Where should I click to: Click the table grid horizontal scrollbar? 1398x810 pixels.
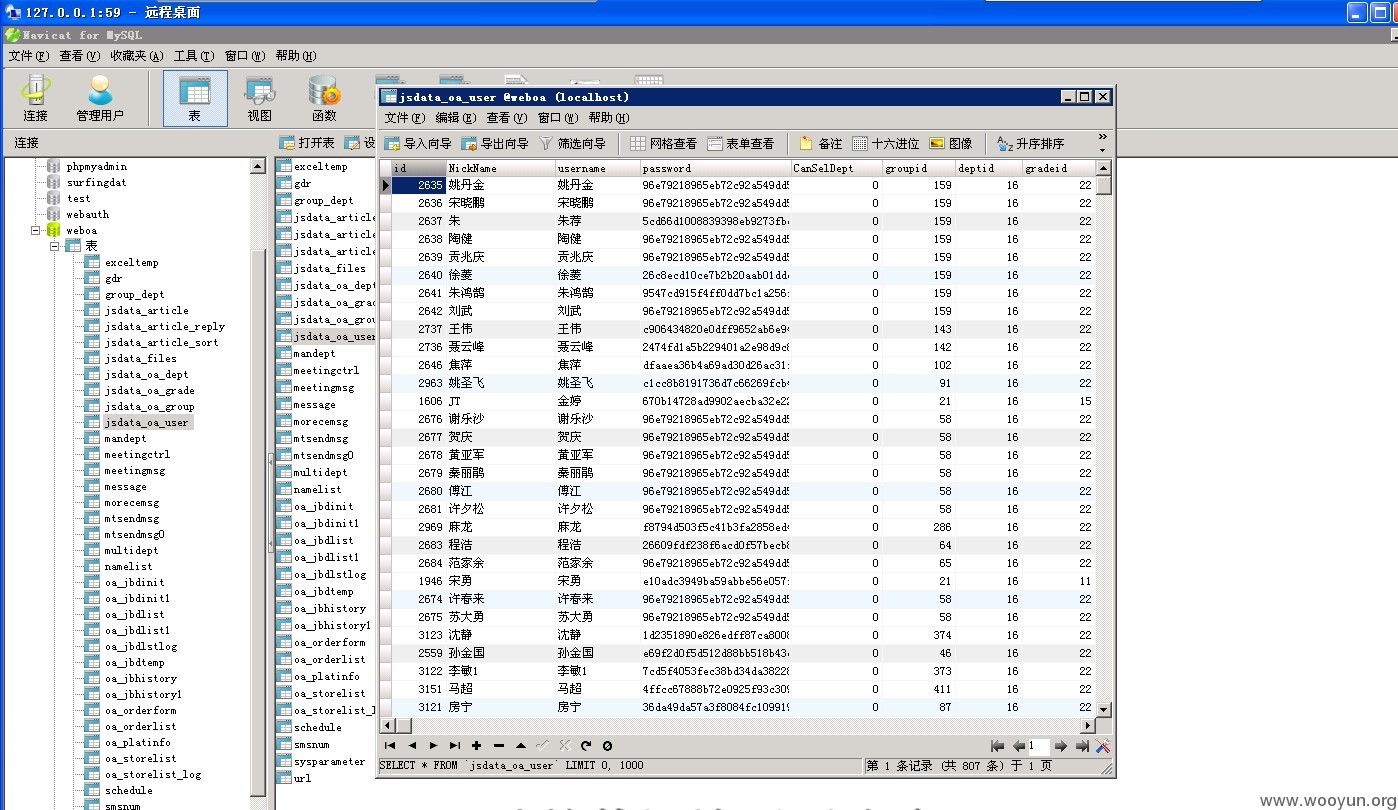[738, 725]
